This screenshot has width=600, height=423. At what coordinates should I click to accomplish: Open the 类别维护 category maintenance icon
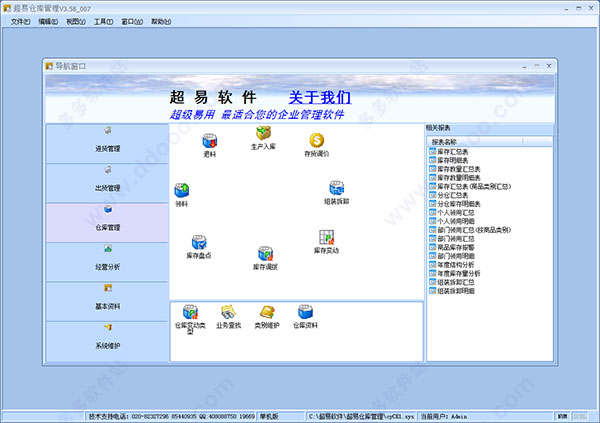point(267,317)
